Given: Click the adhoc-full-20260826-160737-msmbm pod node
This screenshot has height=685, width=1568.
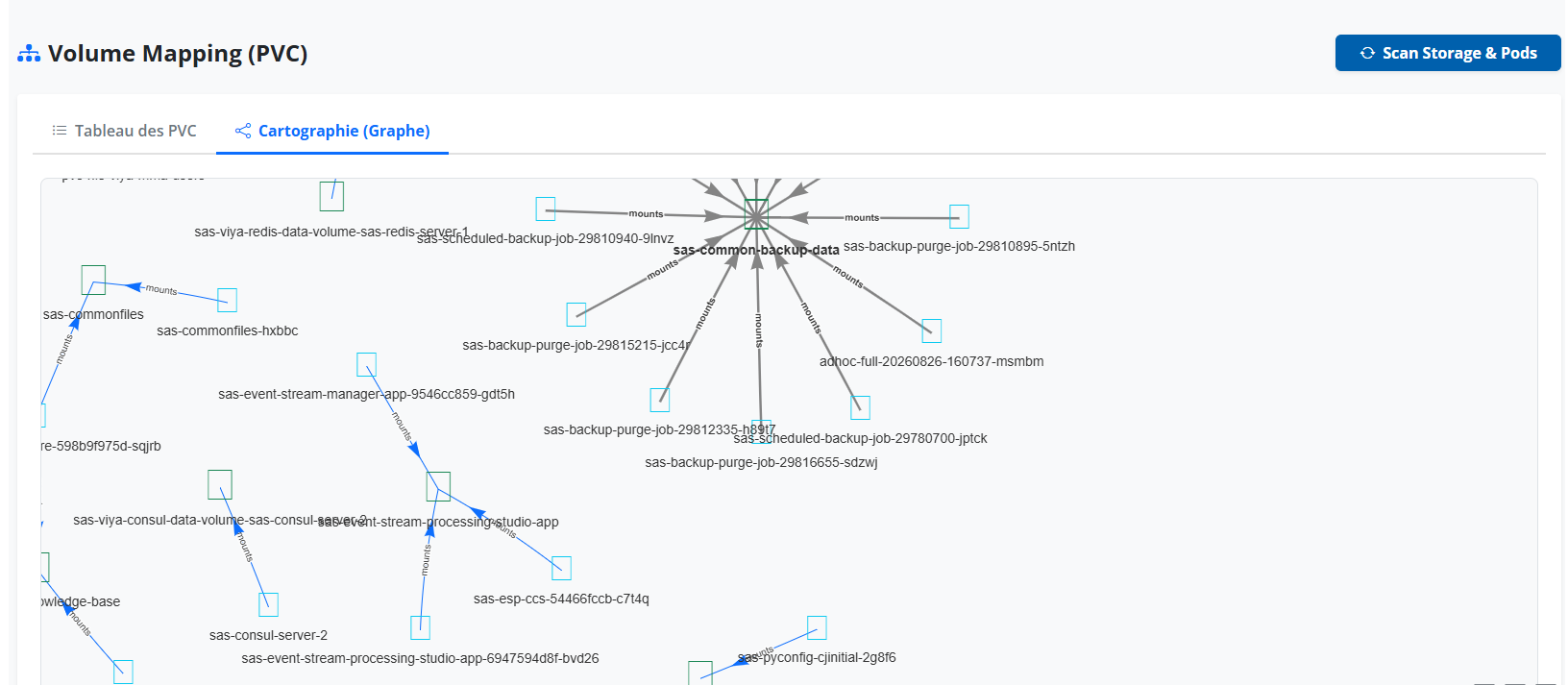Looking at the screenshot, I should (932, 331).
